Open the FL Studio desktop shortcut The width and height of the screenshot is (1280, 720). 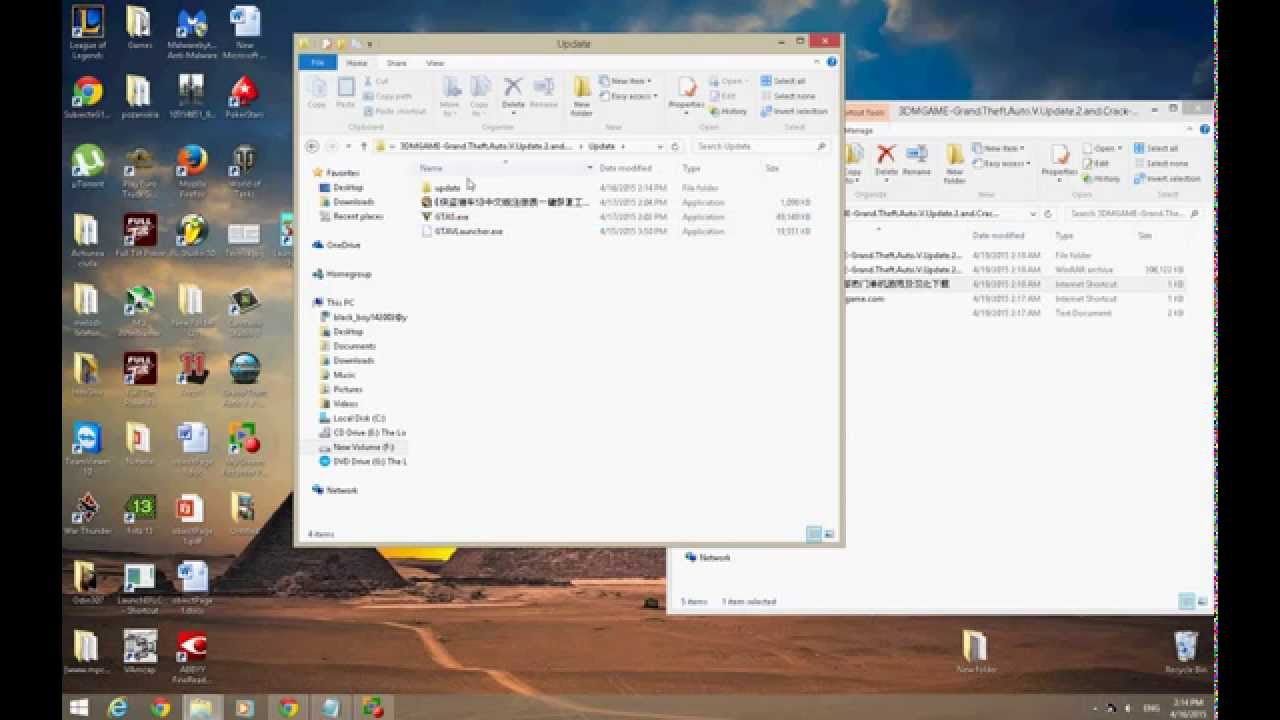coord(192,238)
